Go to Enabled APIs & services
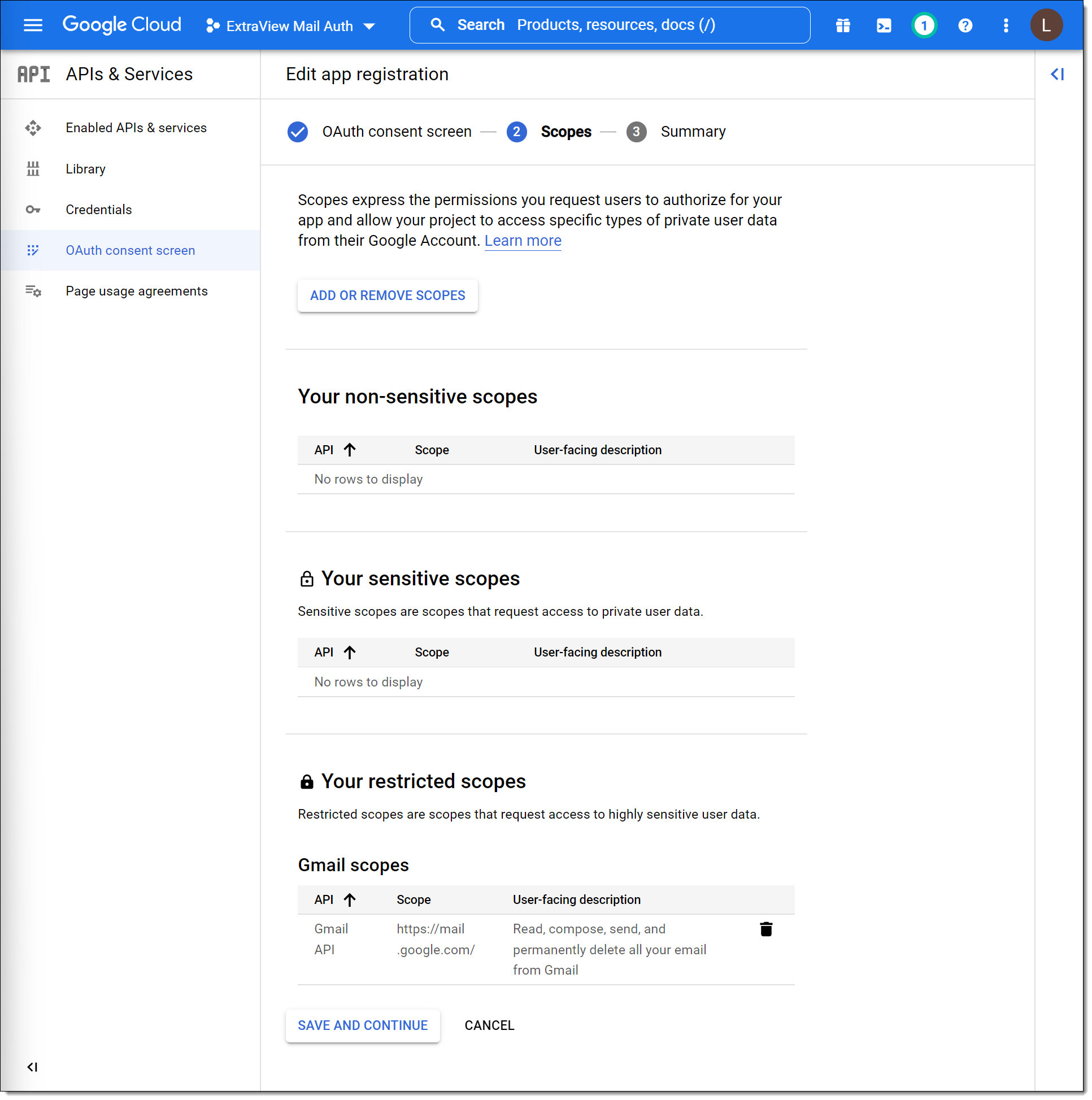Viewport: 1092px width, 1100px height. 130,128
